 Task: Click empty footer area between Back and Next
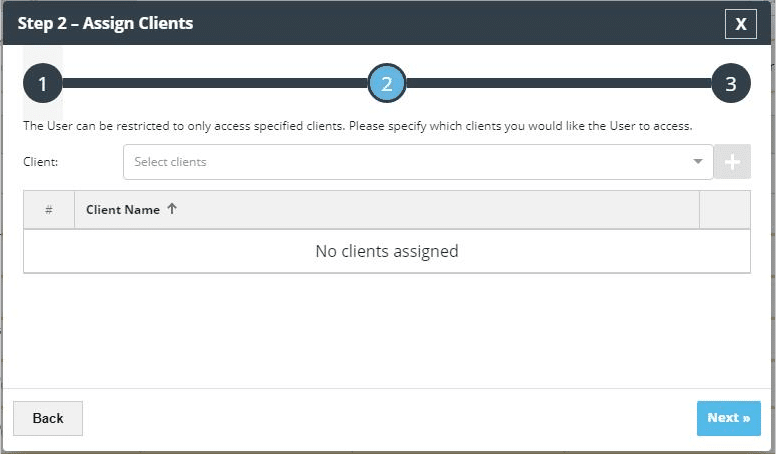point(390,418)
